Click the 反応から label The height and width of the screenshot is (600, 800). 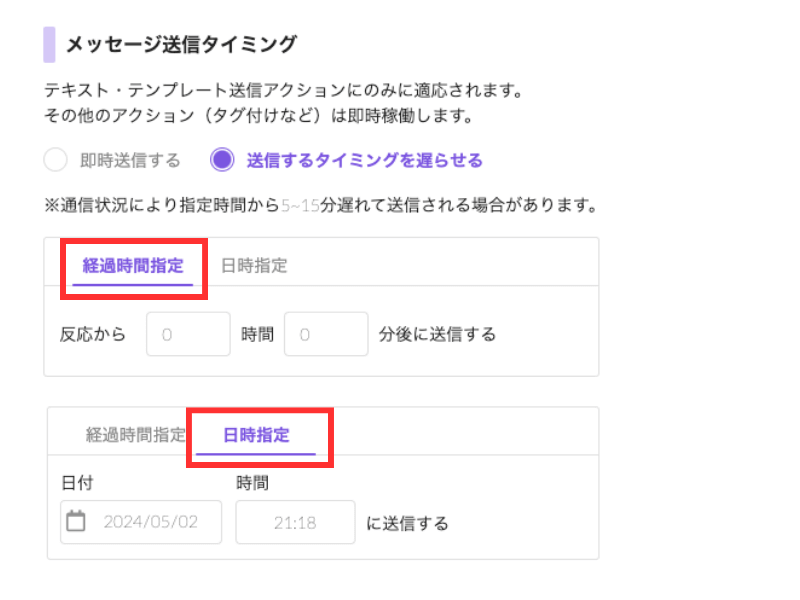point(93,334)
